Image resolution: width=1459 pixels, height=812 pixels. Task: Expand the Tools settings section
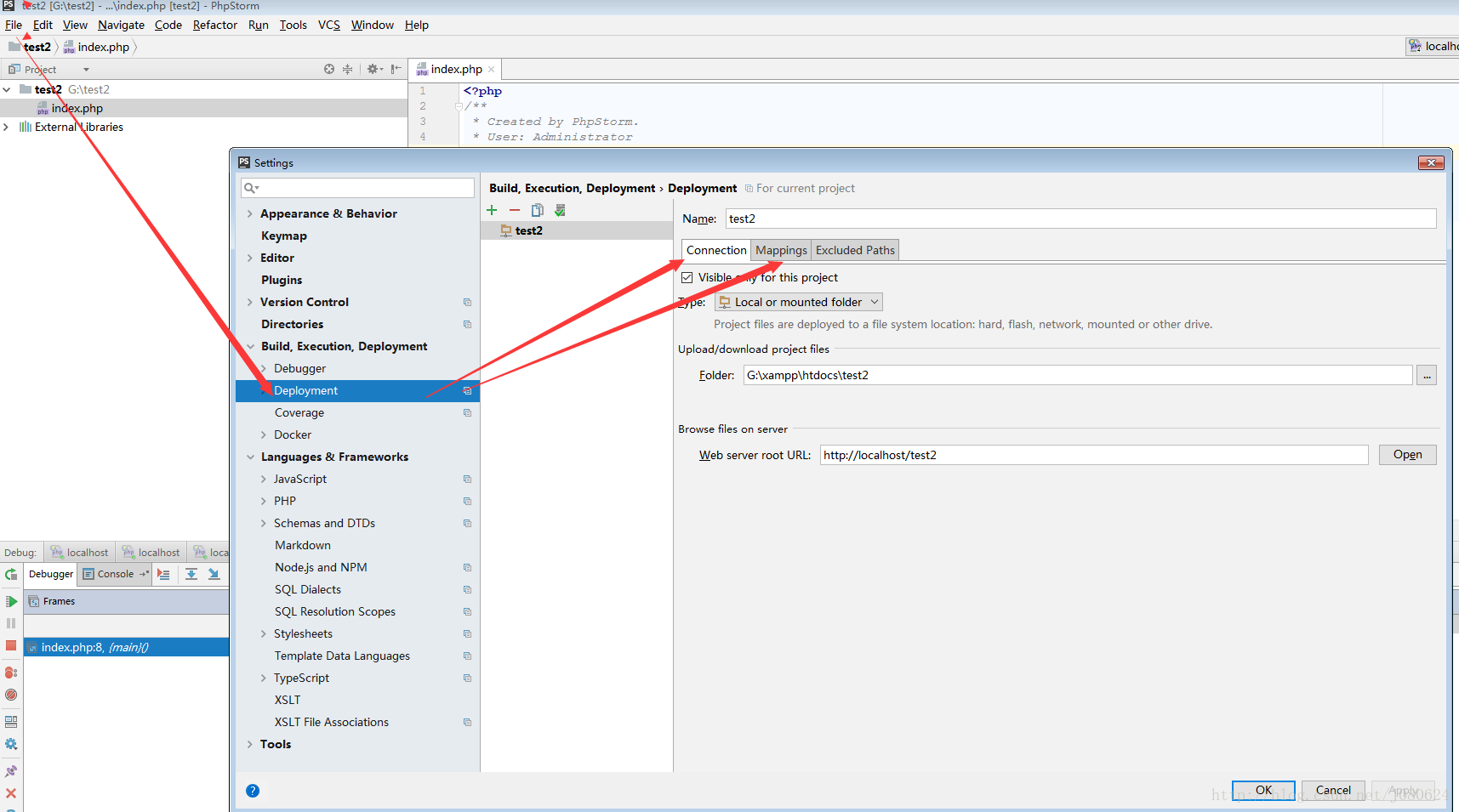[249, 744]
